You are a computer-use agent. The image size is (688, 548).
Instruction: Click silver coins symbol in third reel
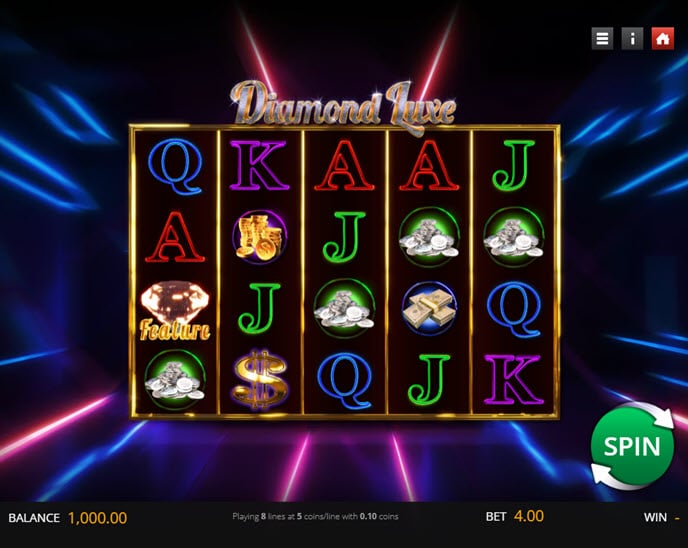[x=344, y=308]
